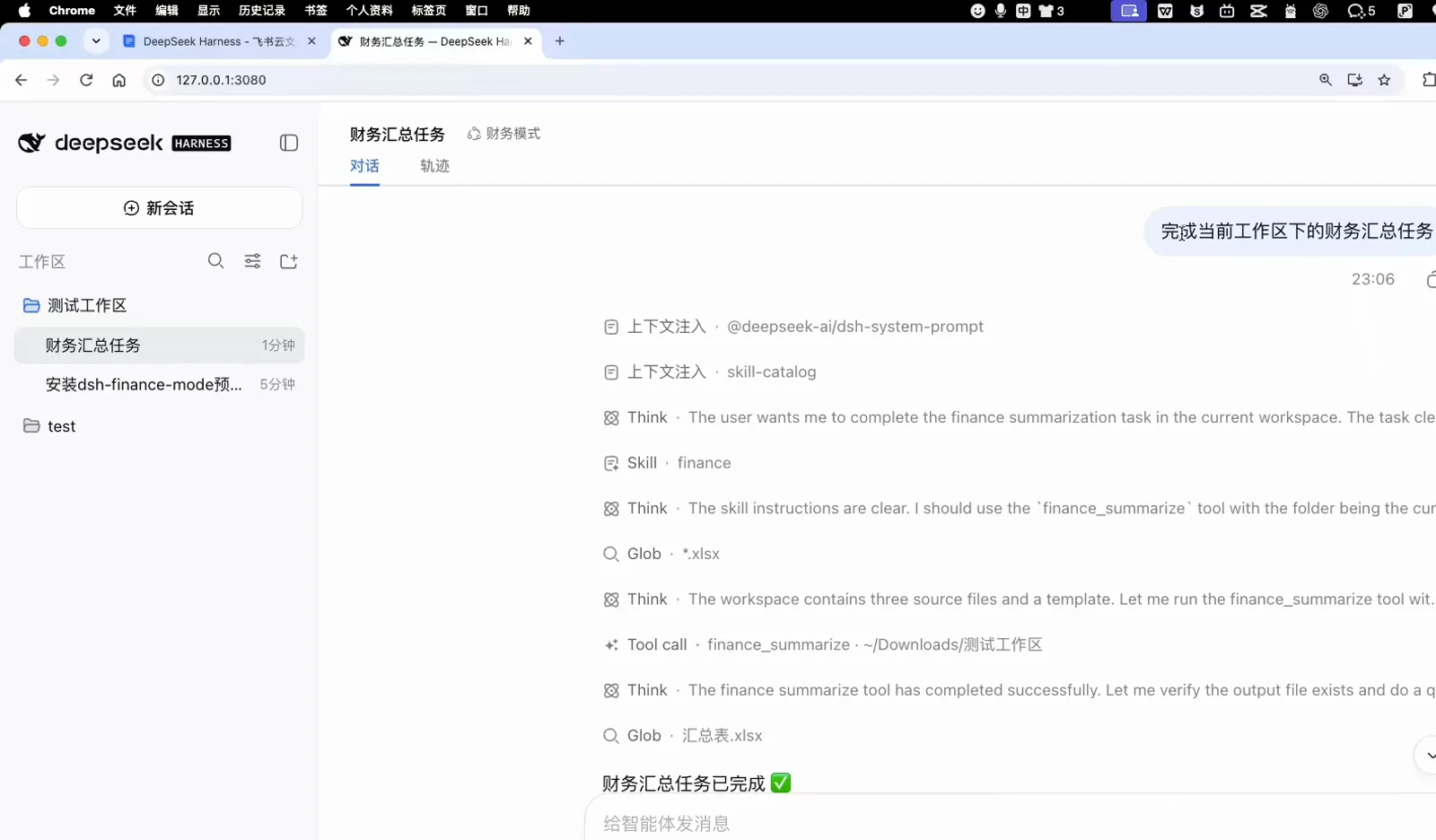Screen dimensions: 1436x840
Task: Click the 财务汇总任务 page title
Action: point(398,135)
